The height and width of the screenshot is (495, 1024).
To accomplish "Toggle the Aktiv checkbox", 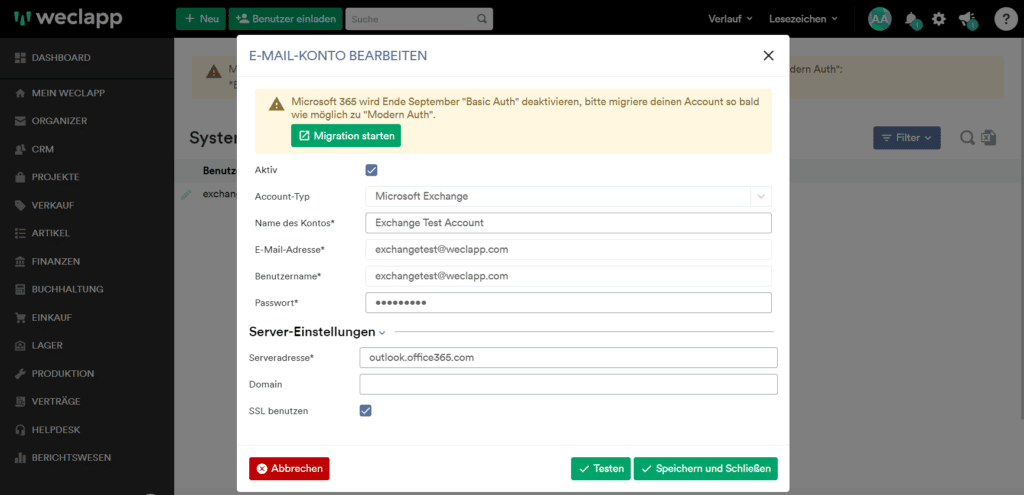I will (371, 170).
